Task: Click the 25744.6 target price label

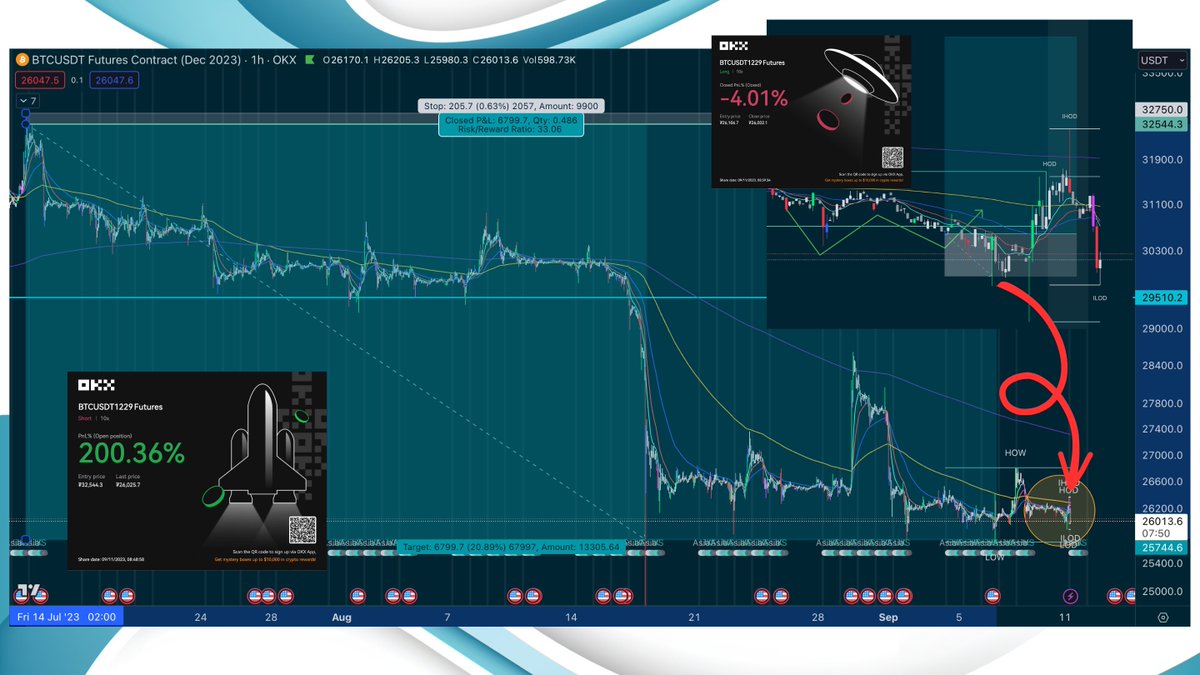Action: [1161, 548]
